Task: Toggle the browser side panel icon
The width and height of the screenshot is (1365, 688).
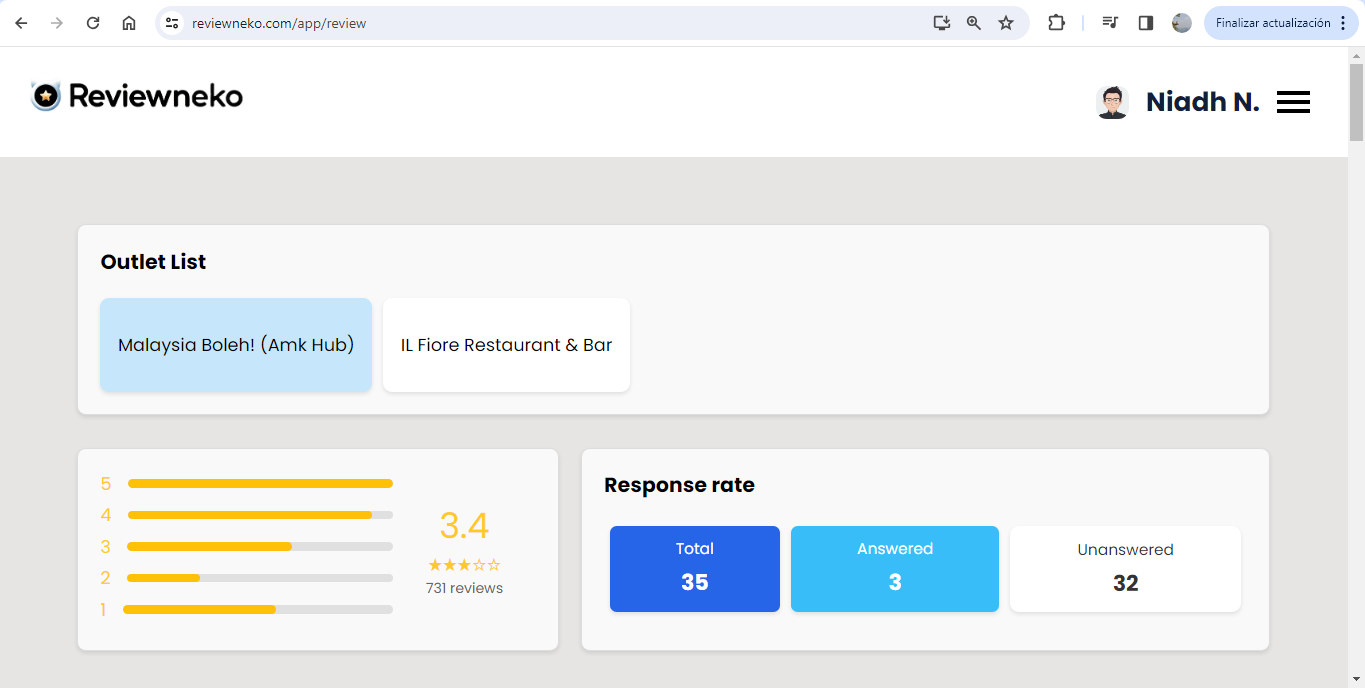Action: pyautogui.click(x=1146, y=23)
